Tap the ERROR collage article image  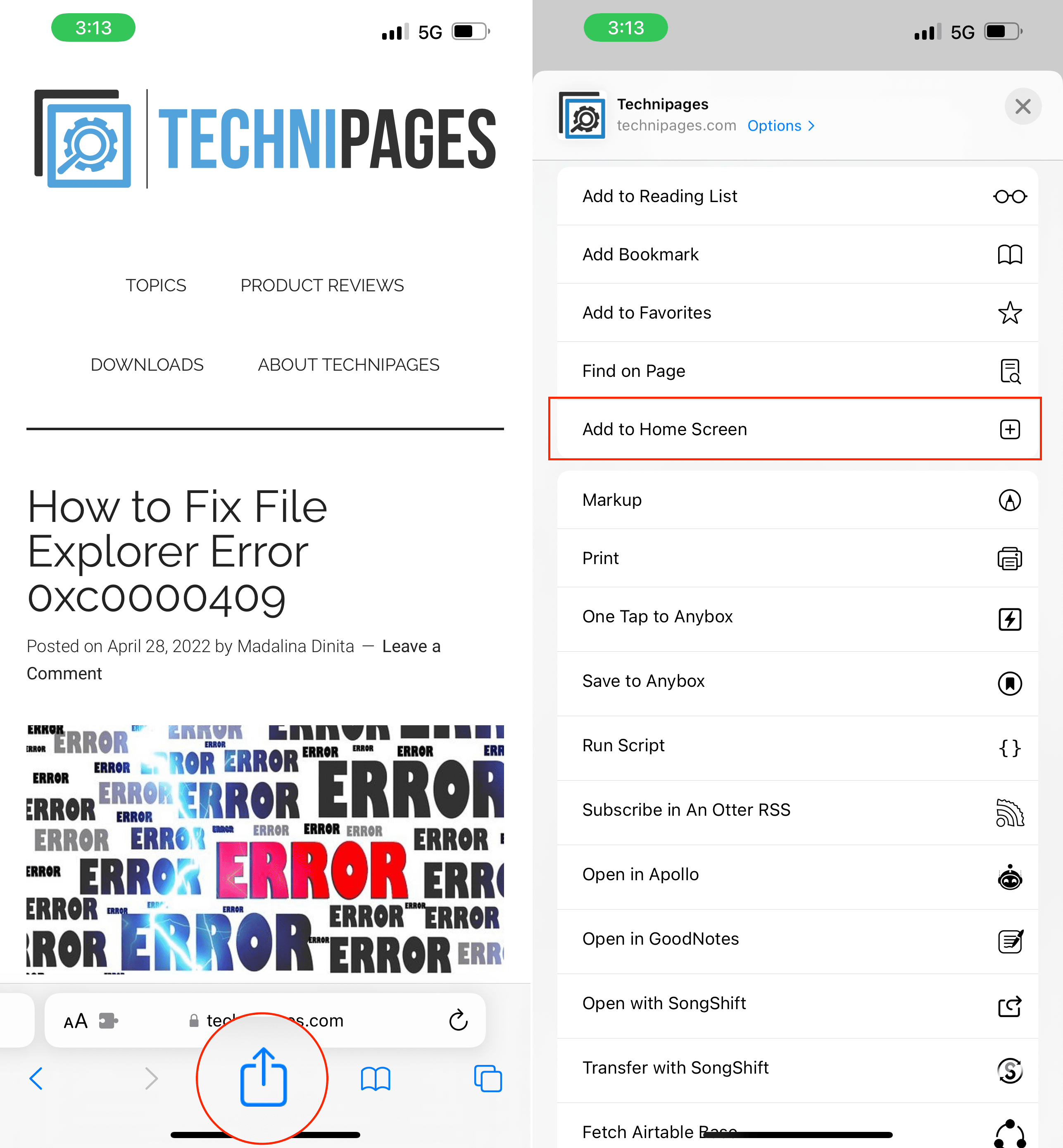[x=265, y=849]
